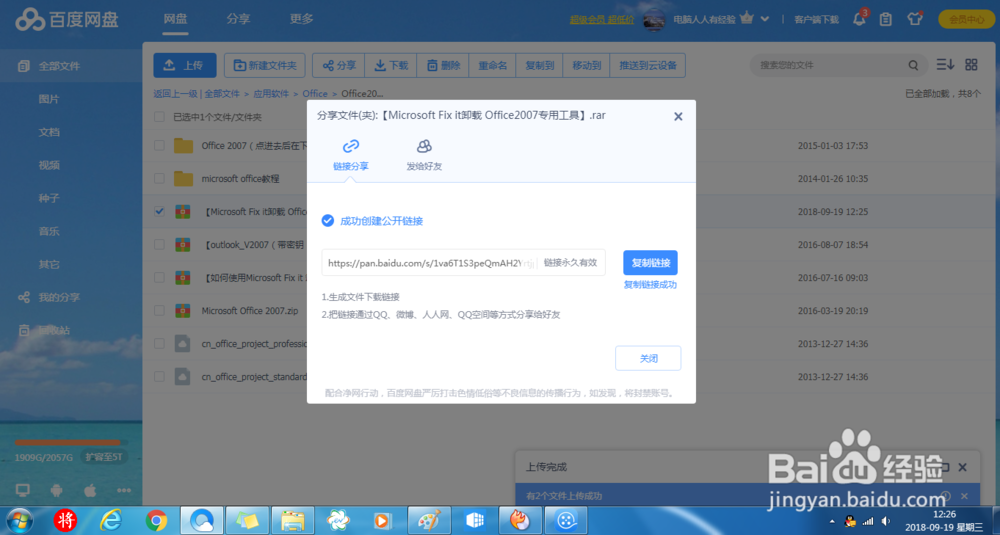Click 删除 toolbar button
The image size is (1000, 535).
[443, 65]
